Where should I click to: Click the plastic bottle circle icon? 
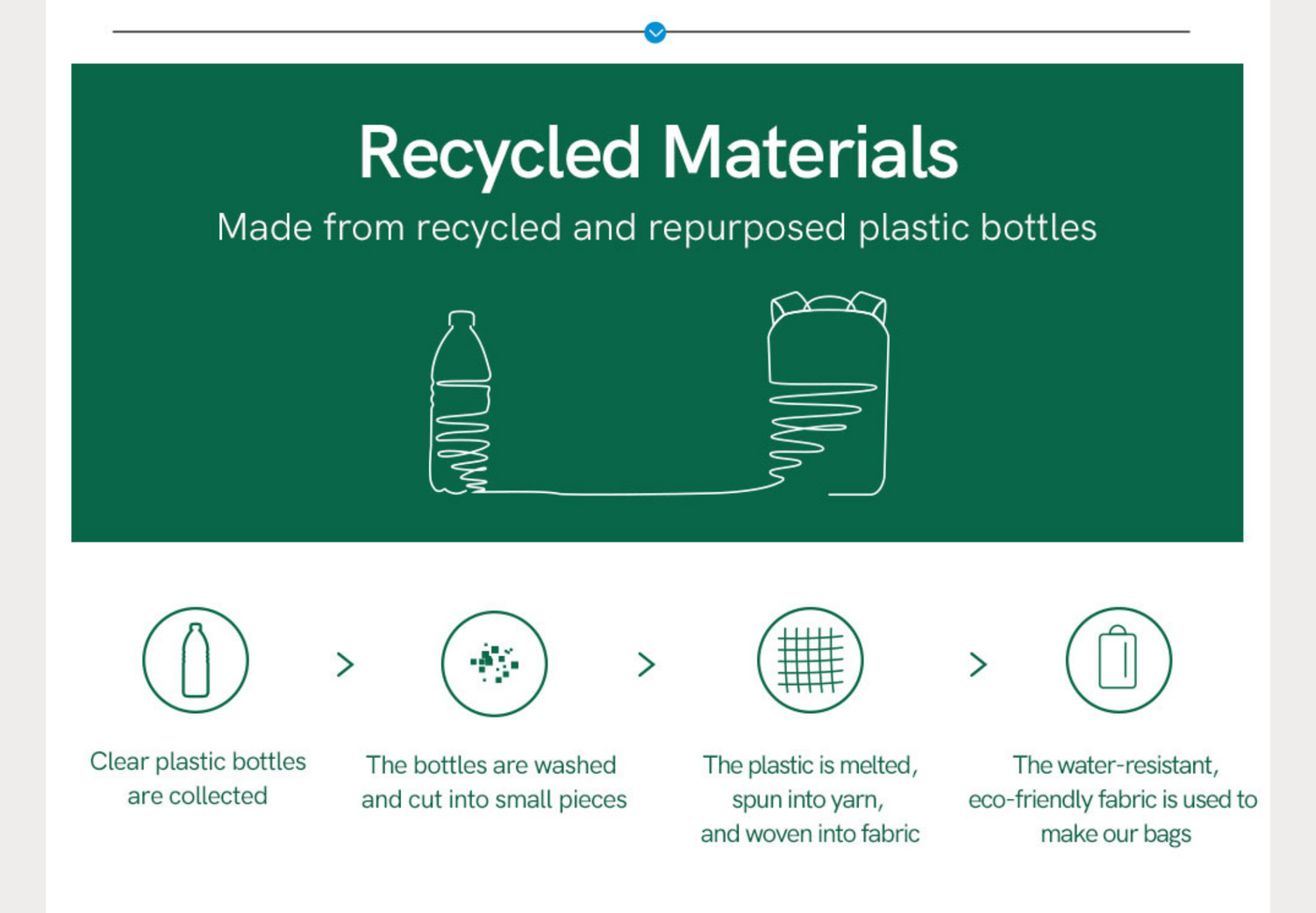pyautogui.click(x=196, y=660)
